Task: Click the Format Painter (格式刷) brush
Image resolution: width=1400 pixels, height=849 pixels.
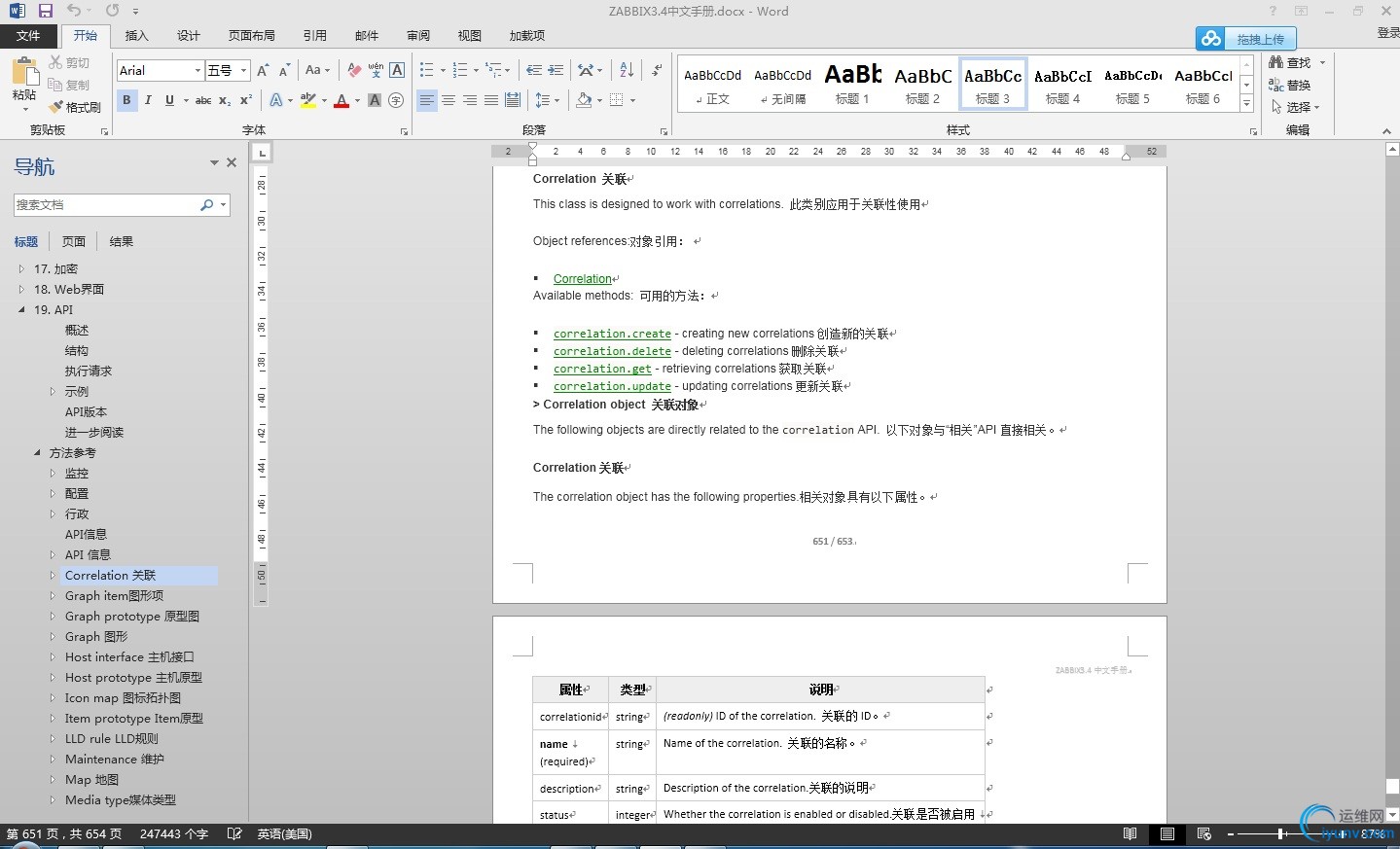Action: coord(75,107)
